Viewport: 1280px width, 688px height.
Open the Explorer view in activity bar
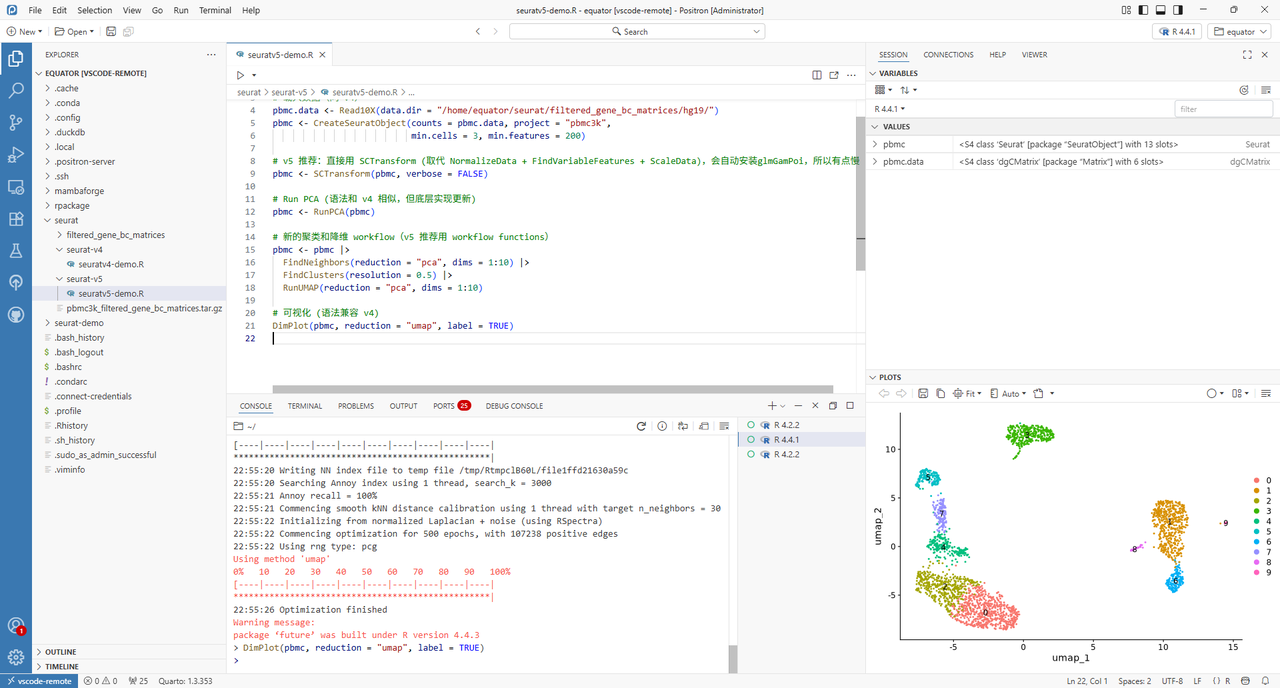click(16, 59)
